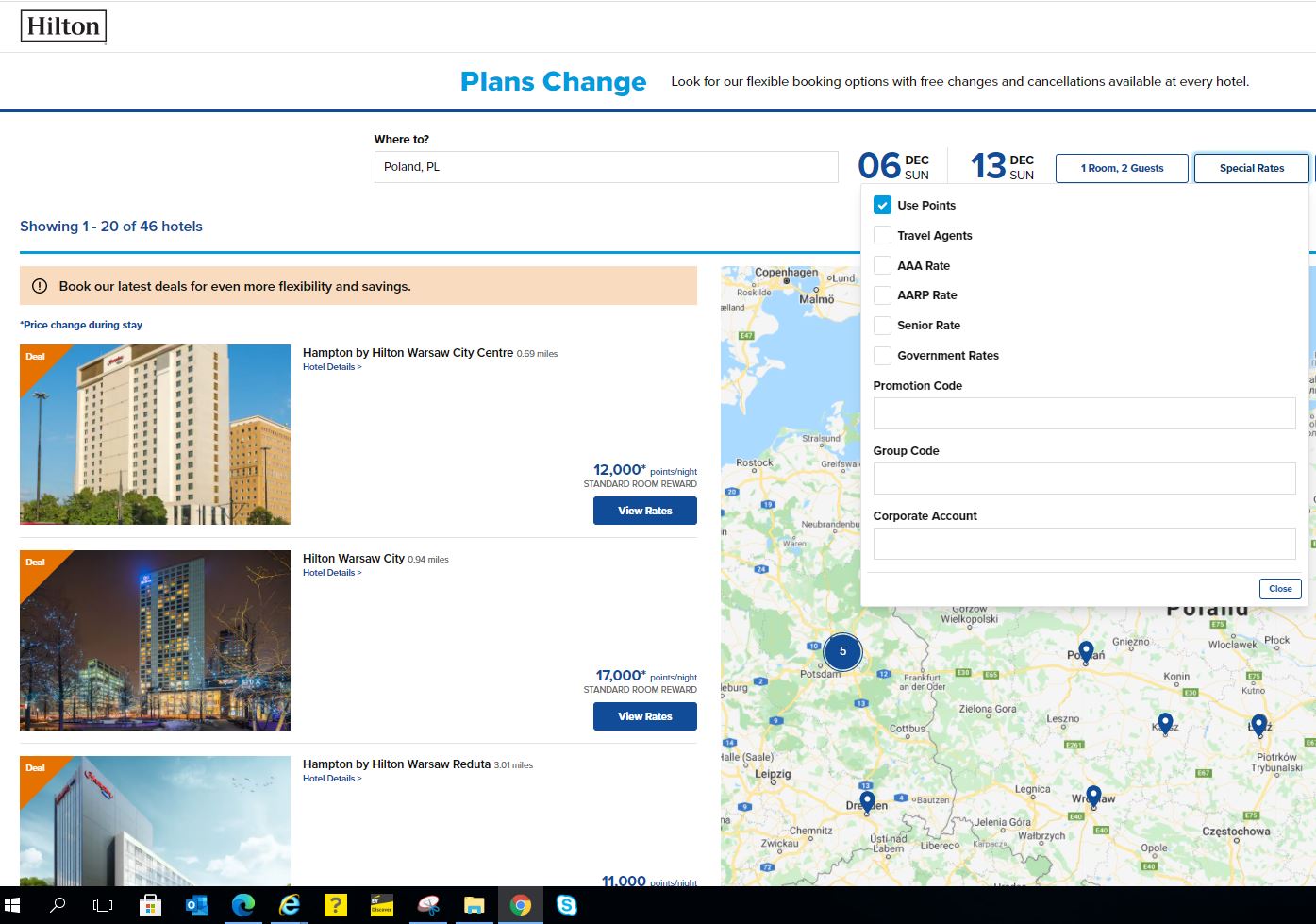This screenshot has height=924, width=1316.
Task: Select the map pin at Wrocław
Action: (x=1093, y=797)
